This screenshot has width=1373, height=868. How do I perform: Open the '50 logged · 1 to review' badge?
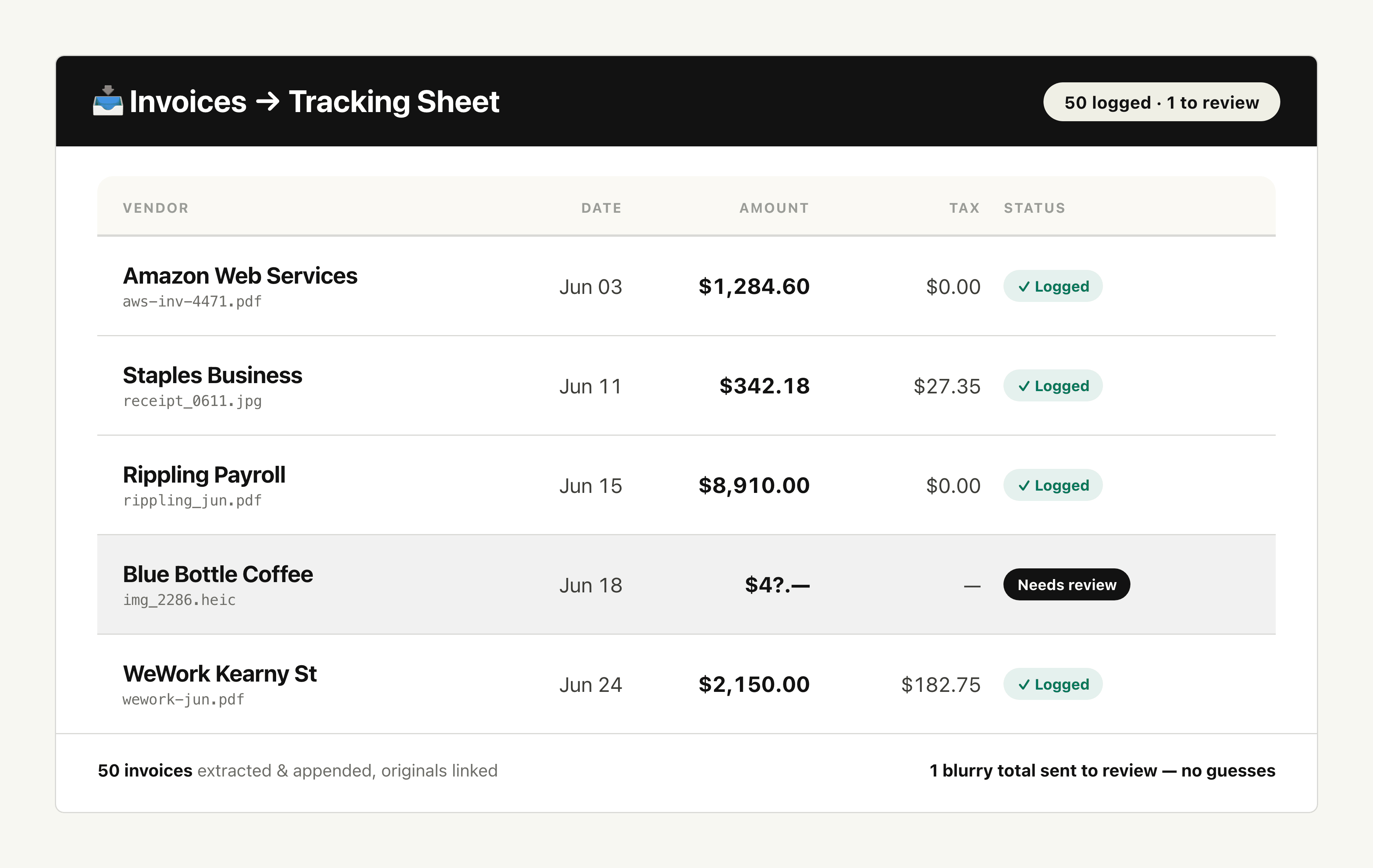tap(1161, 102)
